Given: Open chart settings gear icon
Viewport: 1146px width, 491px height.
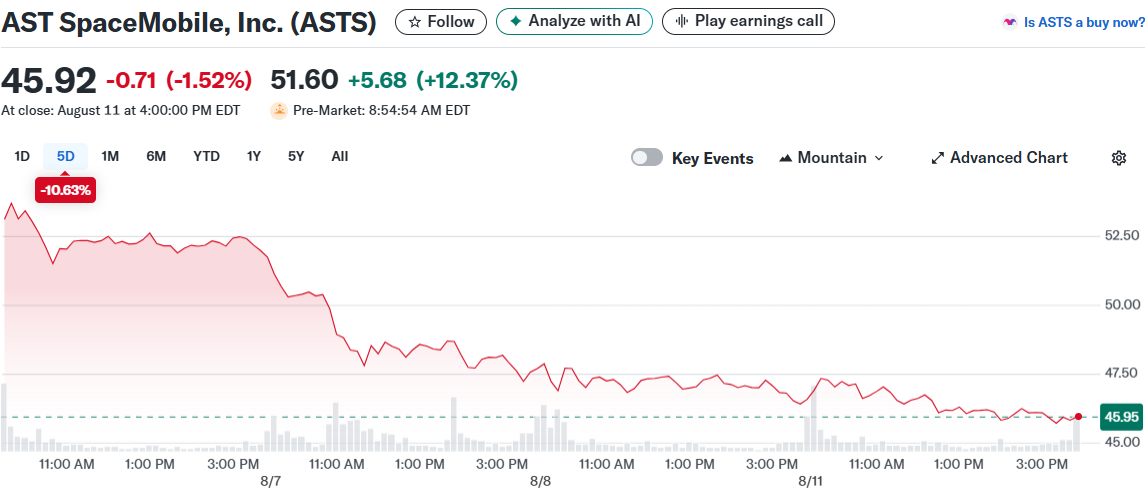Looking at the screenshot, I should tap(1118, 158).
